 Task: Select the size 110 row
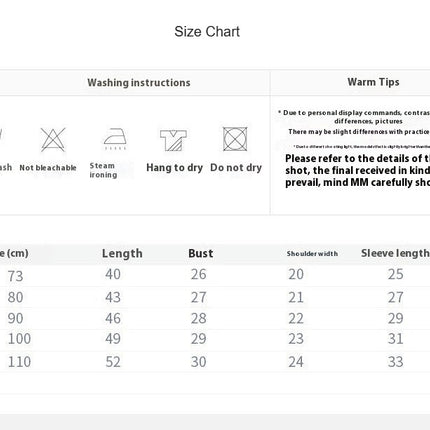pyautogui.click(x=215, y=362)
